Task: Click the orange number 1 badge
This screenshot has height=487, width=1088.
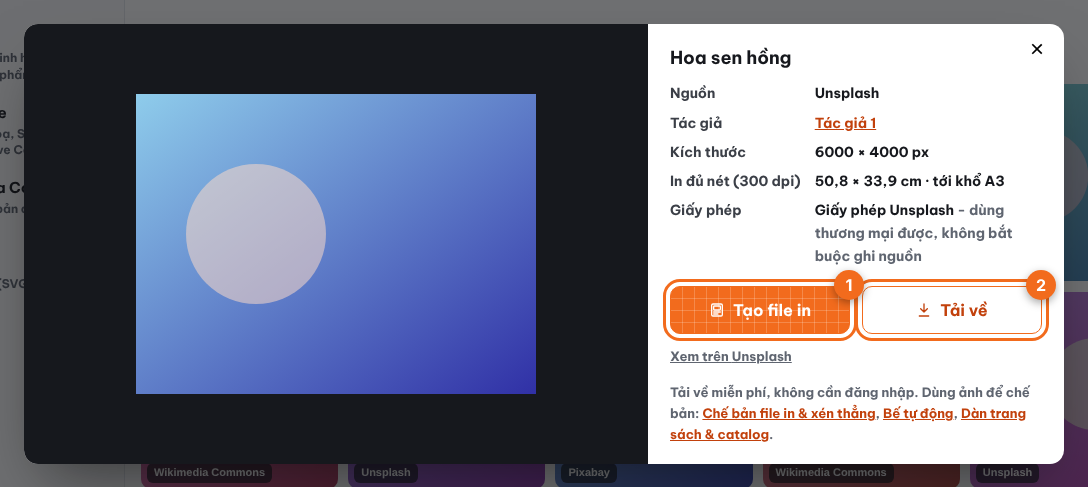Action: [x=849, y=285]
